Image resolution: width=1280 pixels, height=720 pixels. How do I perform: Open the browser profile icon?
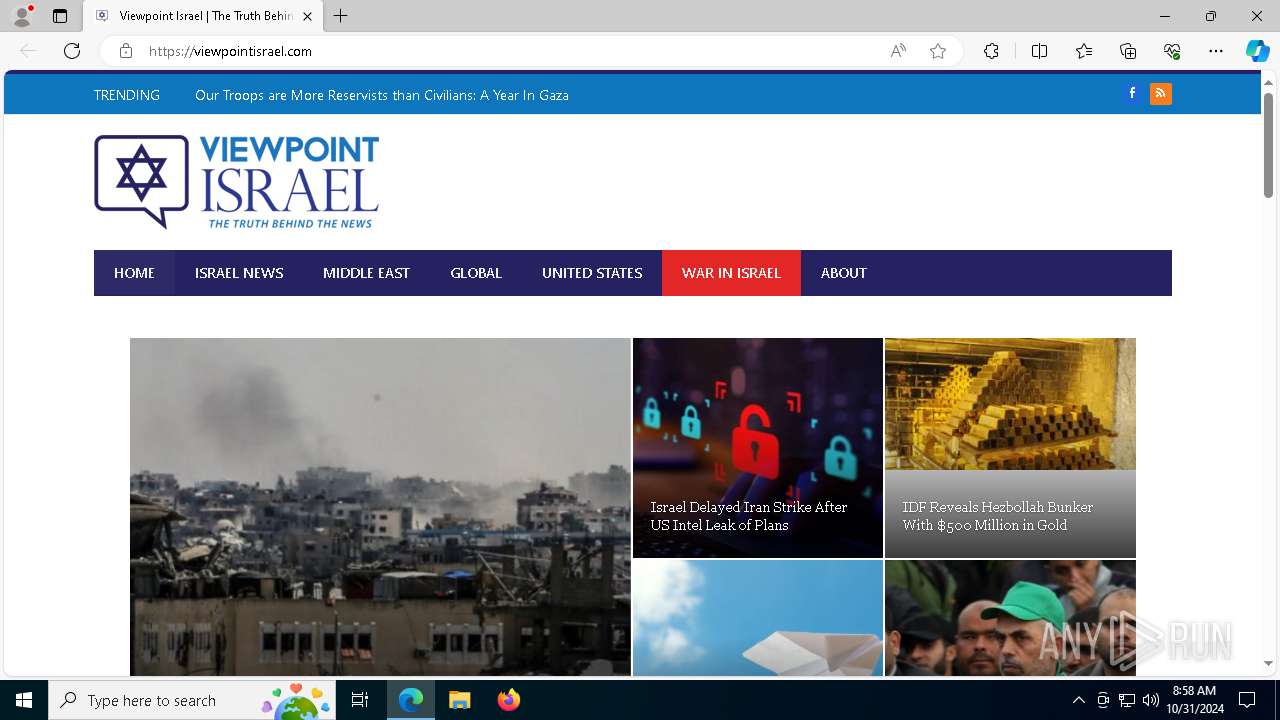[22, 16]
